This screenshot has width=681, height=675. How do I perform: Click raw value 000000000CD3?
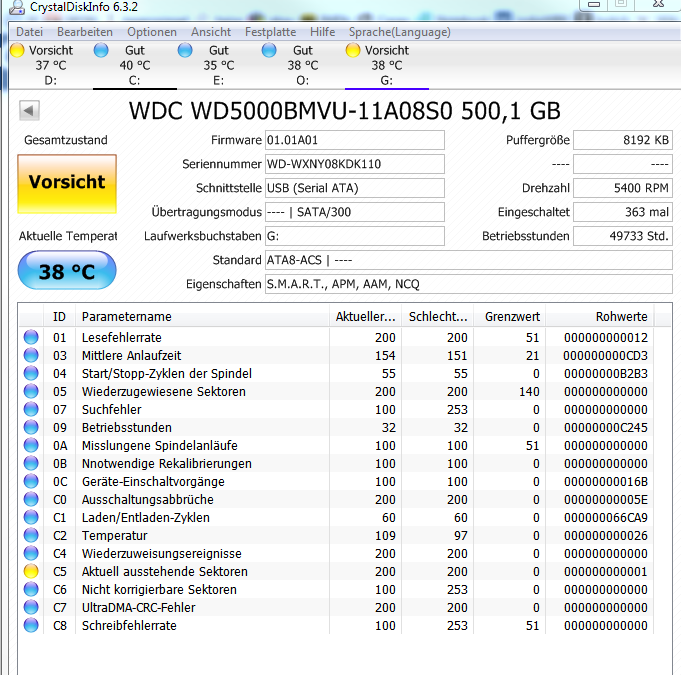coord(605,356)
